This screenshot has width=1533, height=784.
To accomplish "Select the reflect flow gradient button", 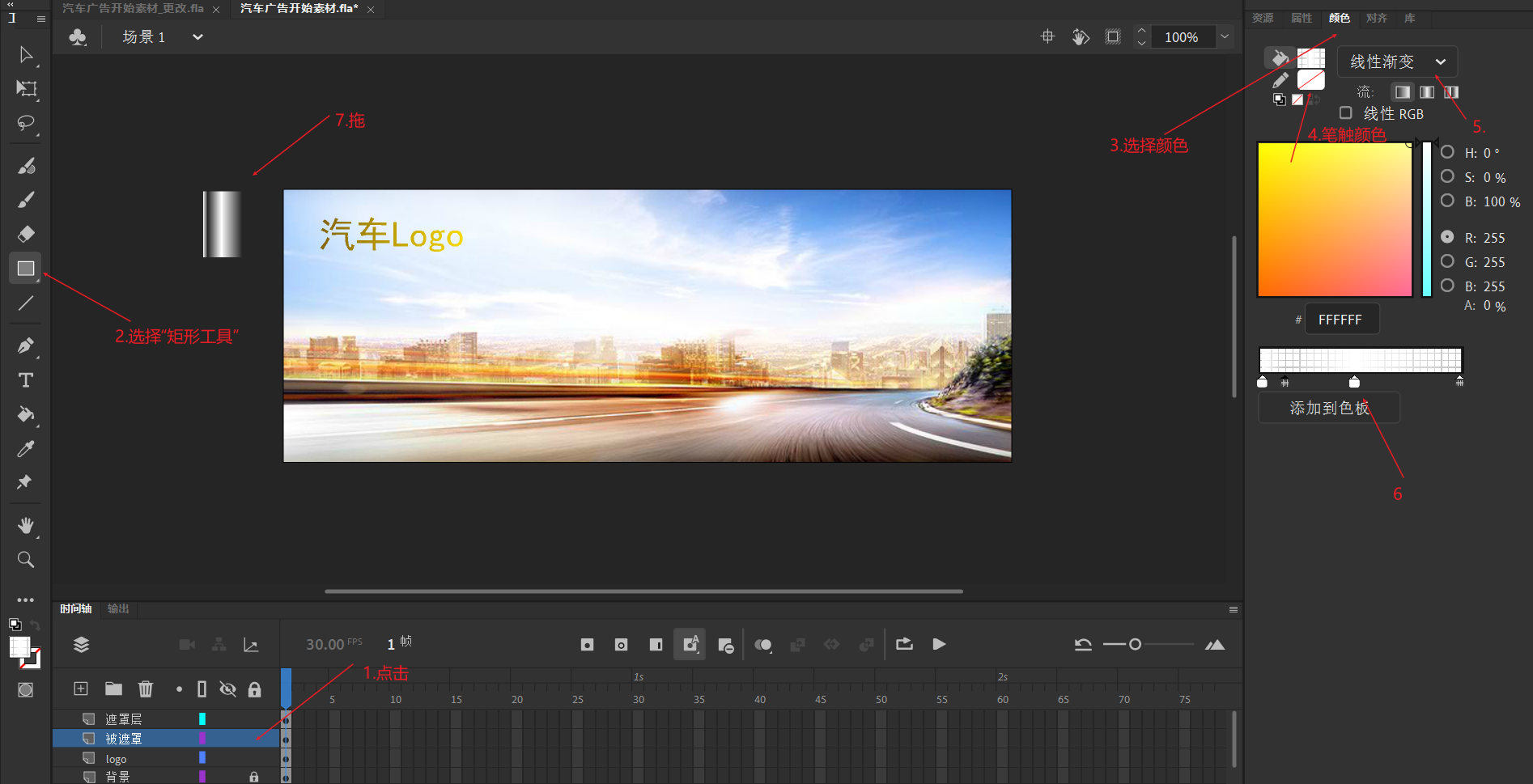I will (x=1427, y=92).
